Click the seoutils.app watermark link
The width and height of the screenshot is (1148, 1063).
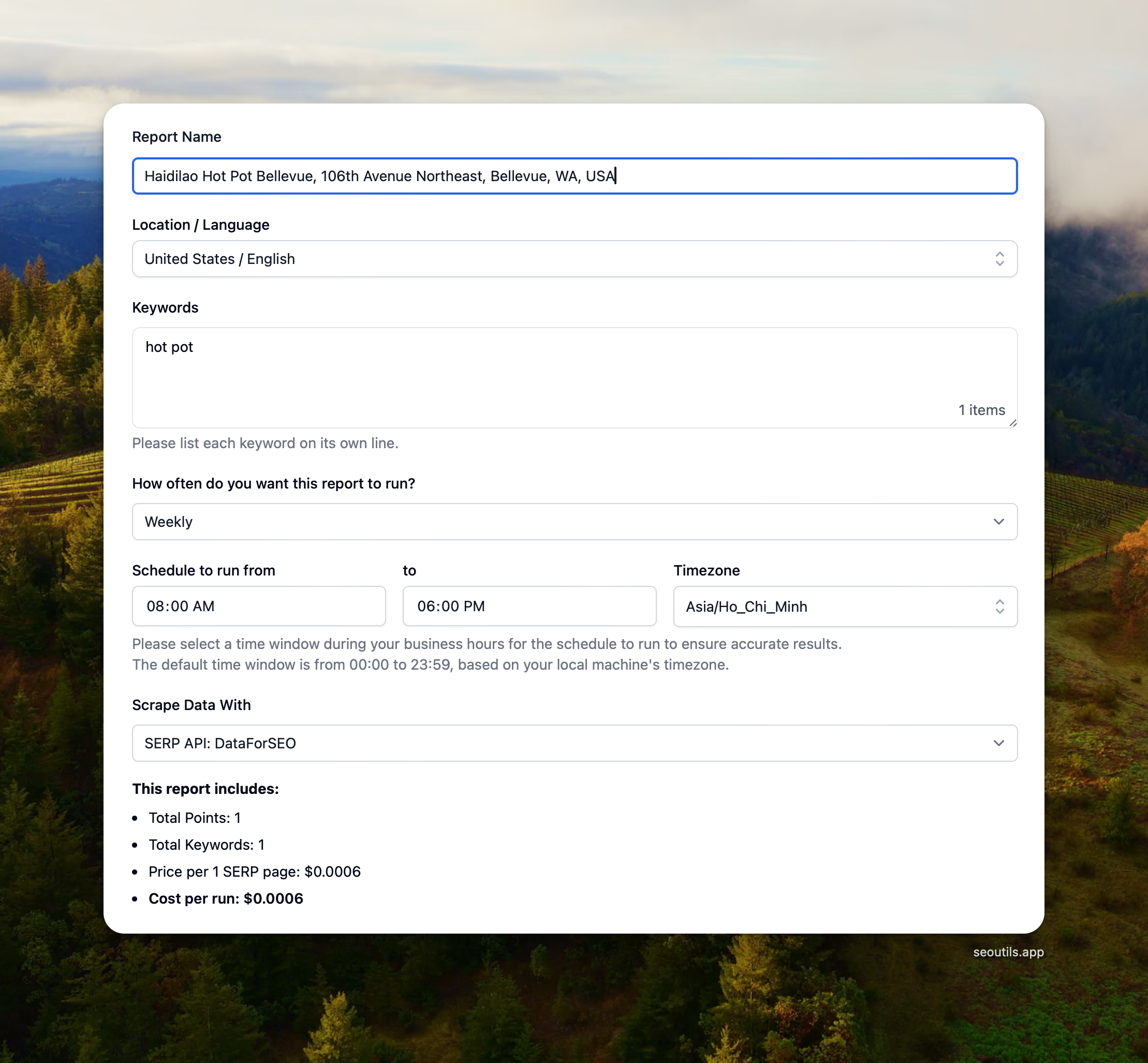1008,952
